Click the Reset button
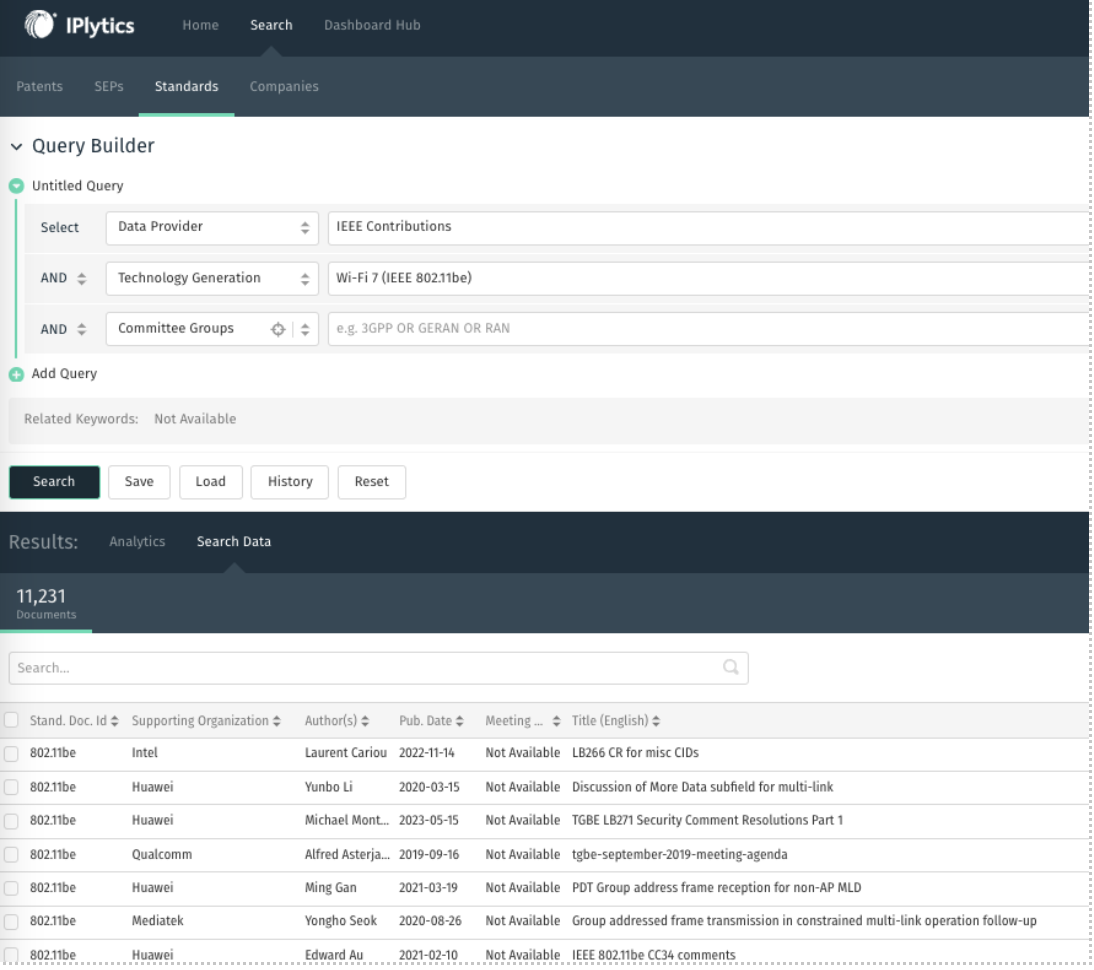 [372, 482]
